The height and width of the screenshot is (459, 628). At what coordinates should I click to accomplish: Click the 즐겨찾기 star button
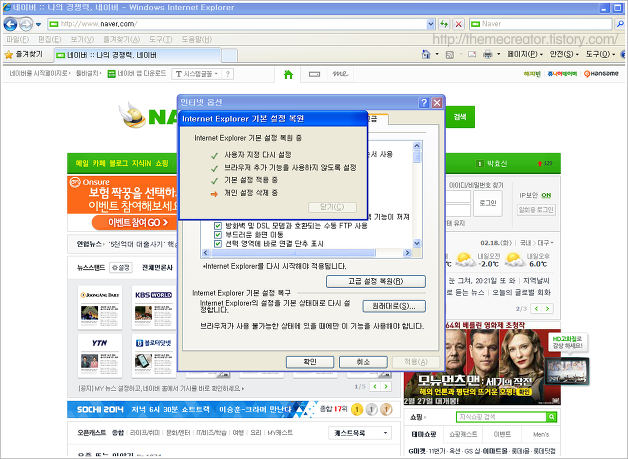[24, 54]
